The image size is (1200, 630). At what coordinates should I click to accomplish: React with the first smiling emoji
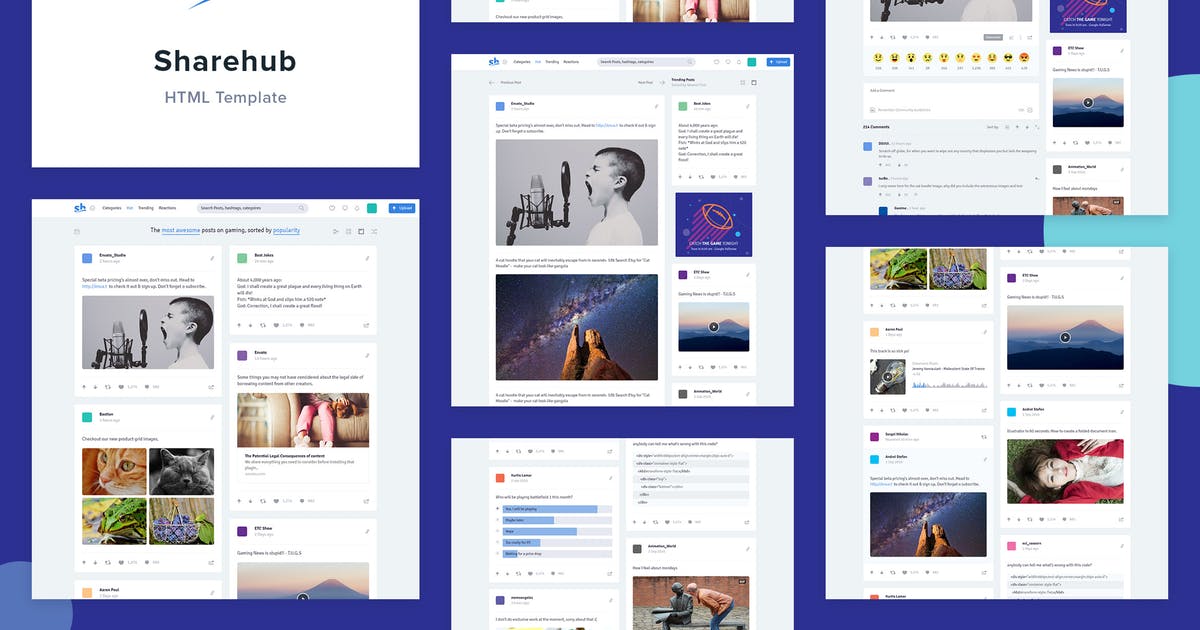879,58
